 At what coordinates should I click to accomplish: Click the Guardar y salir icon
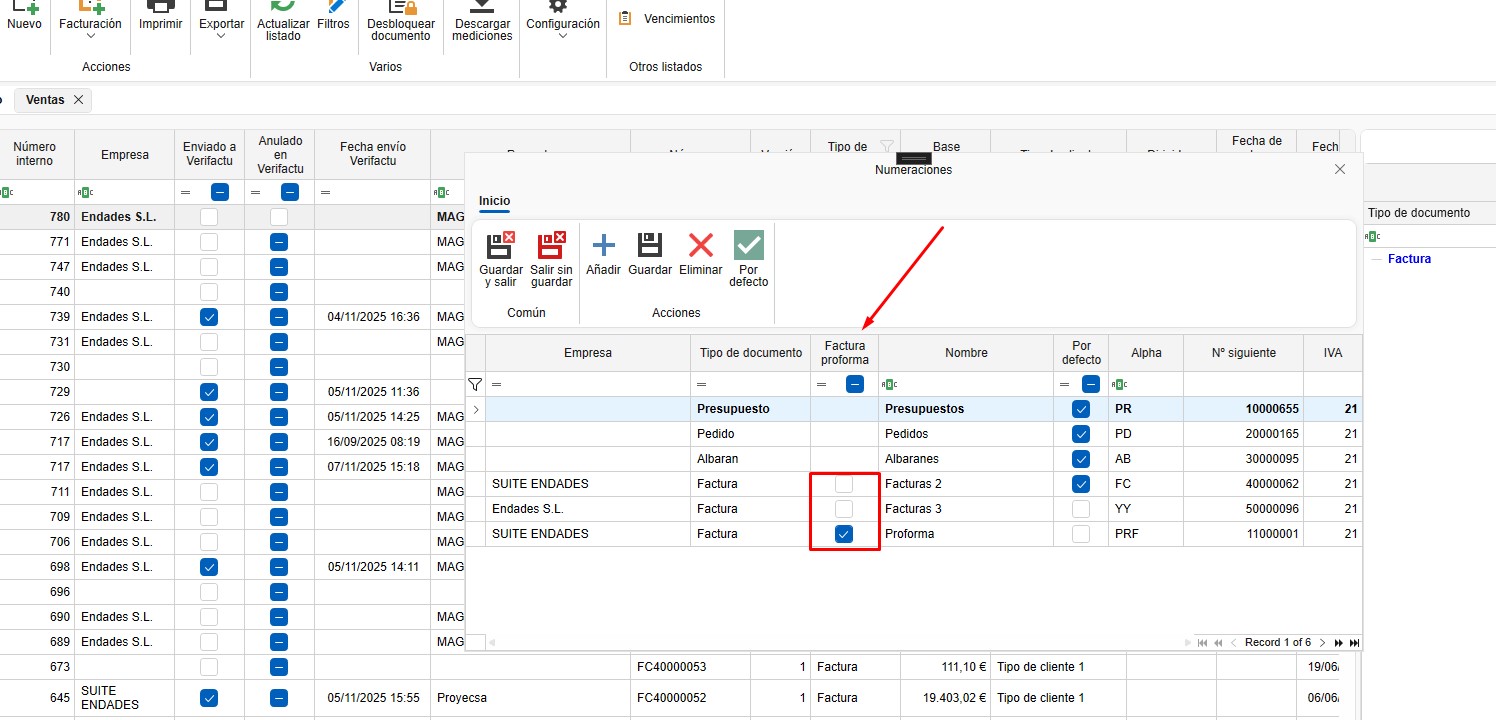500,246
